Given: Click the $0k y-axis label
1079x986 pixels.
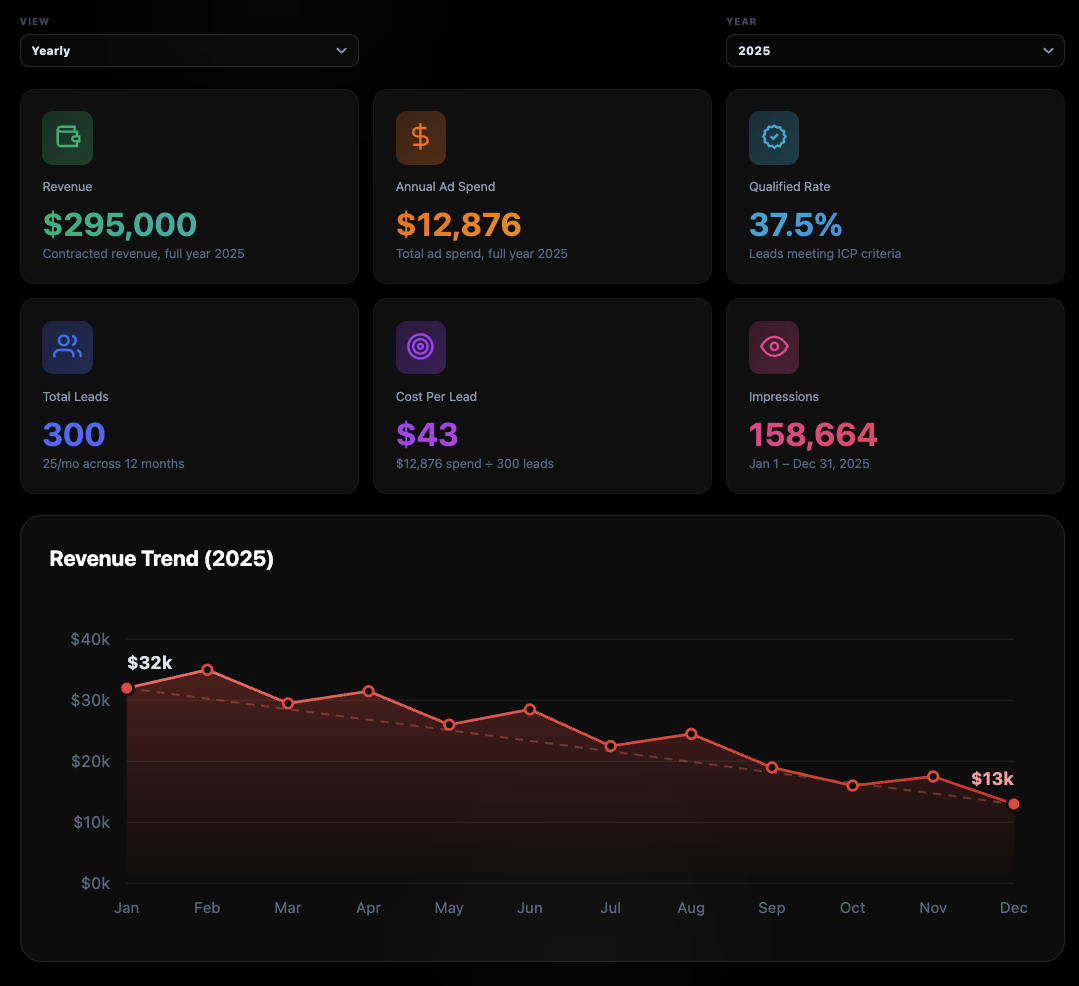Looking at the screenshot, I should 95,883.
